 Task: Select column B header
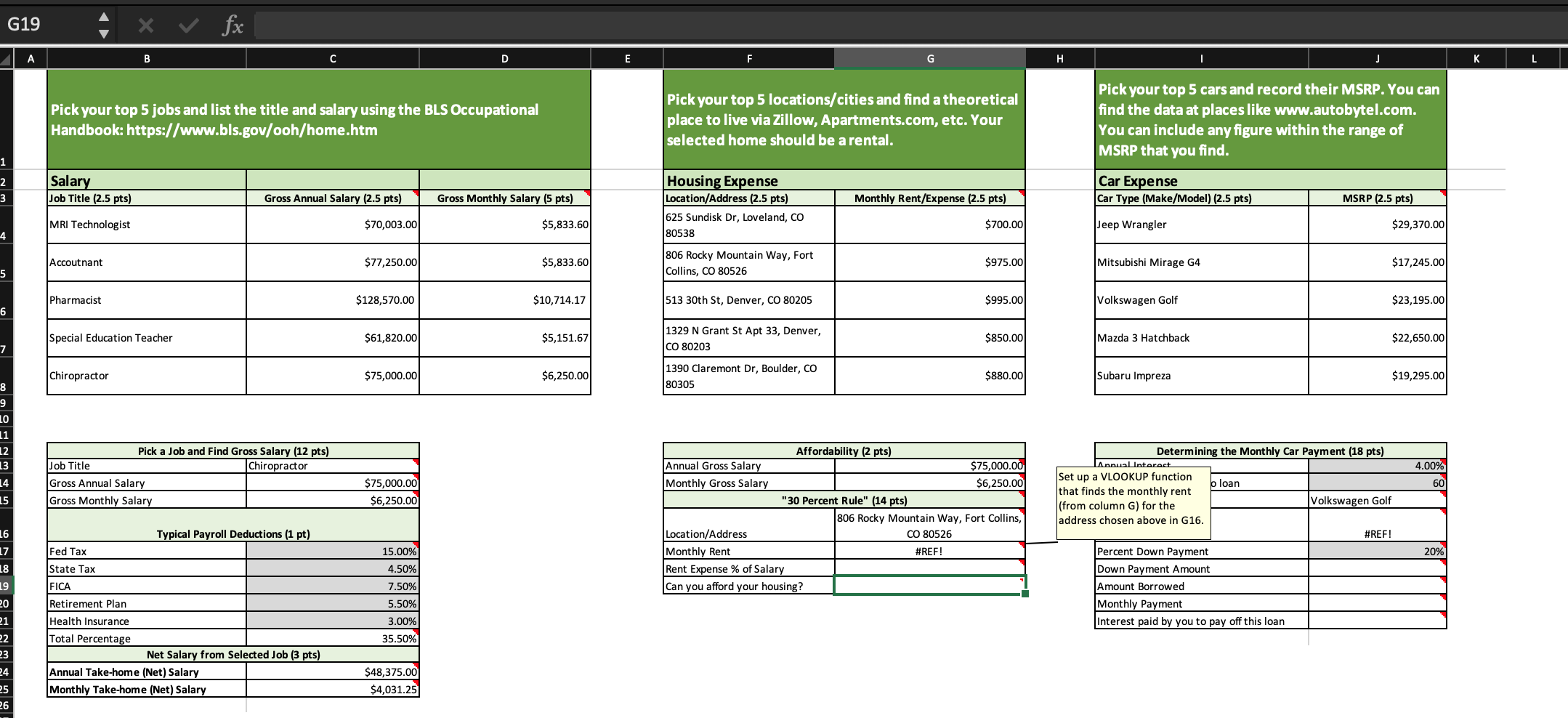[147, 59]
